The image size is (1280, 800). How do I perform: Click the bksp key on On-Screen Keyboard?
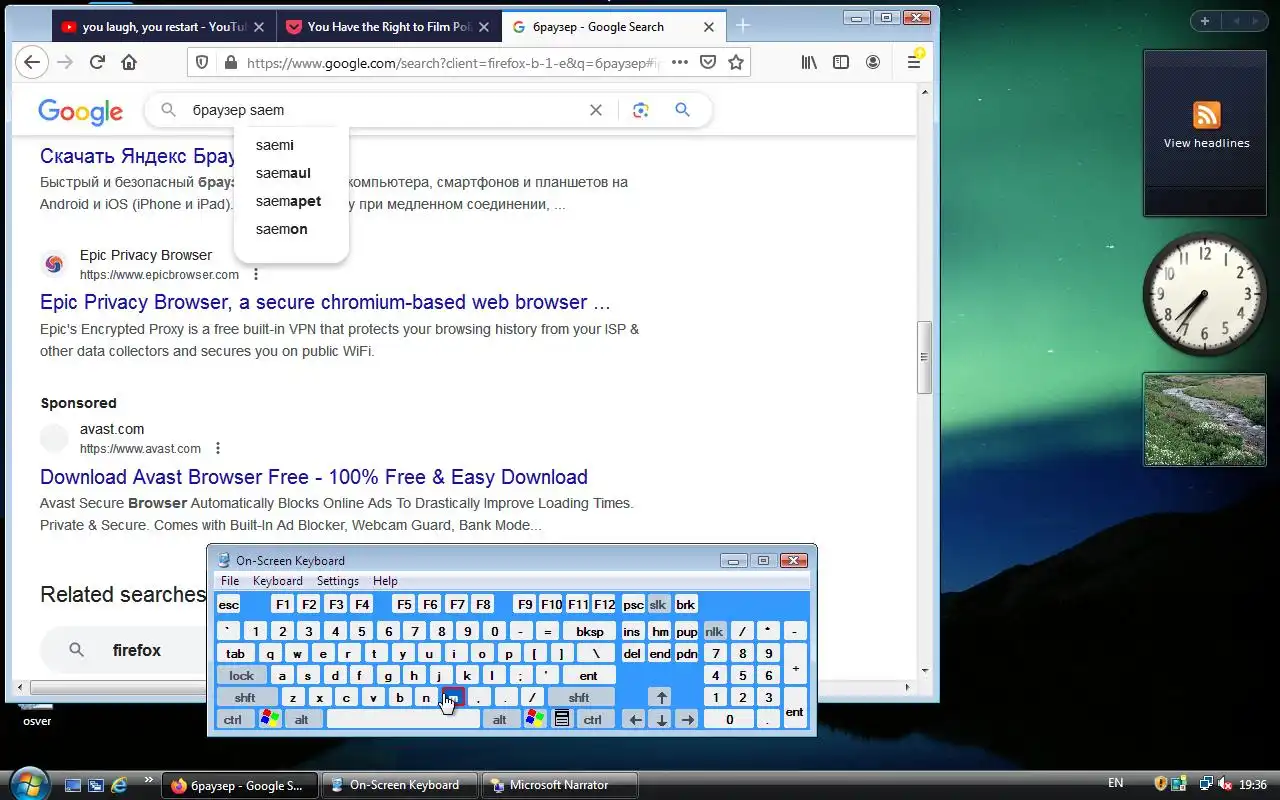tap(590, 632)
